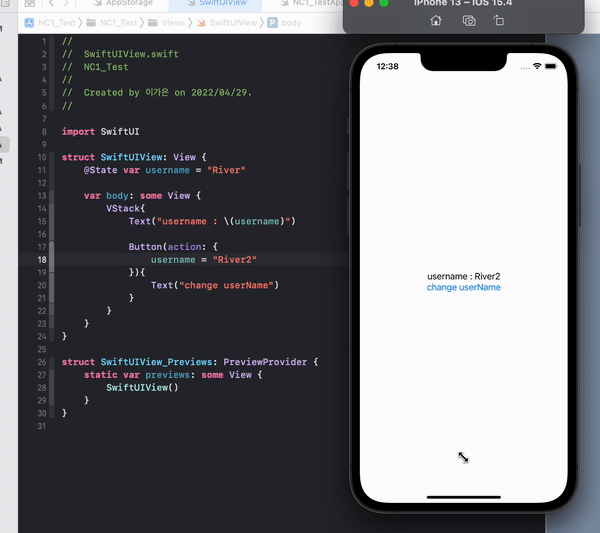The width and height of the screenshot is (600, 533).
Task: Click Text("username : \(username)") code line
Action: [x=212, y=222]
